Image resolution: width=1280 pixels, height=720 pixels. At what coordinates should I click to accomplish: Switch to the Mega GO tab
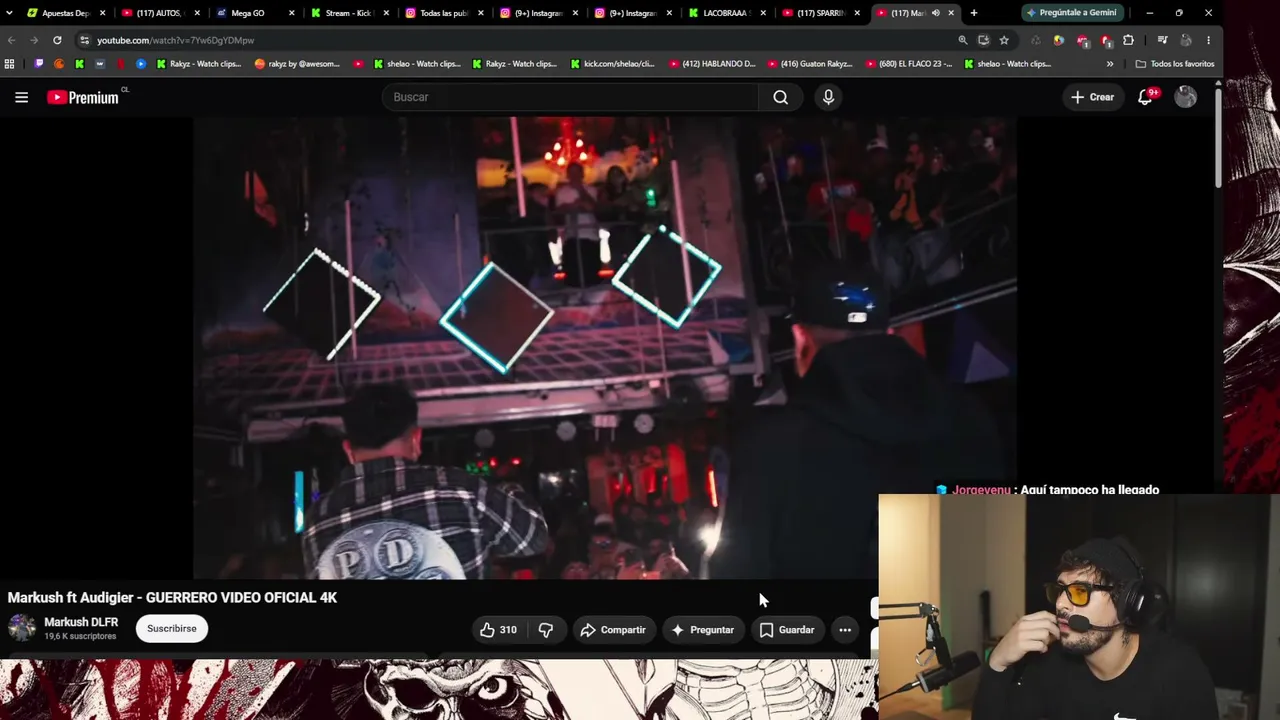point(254,13)
